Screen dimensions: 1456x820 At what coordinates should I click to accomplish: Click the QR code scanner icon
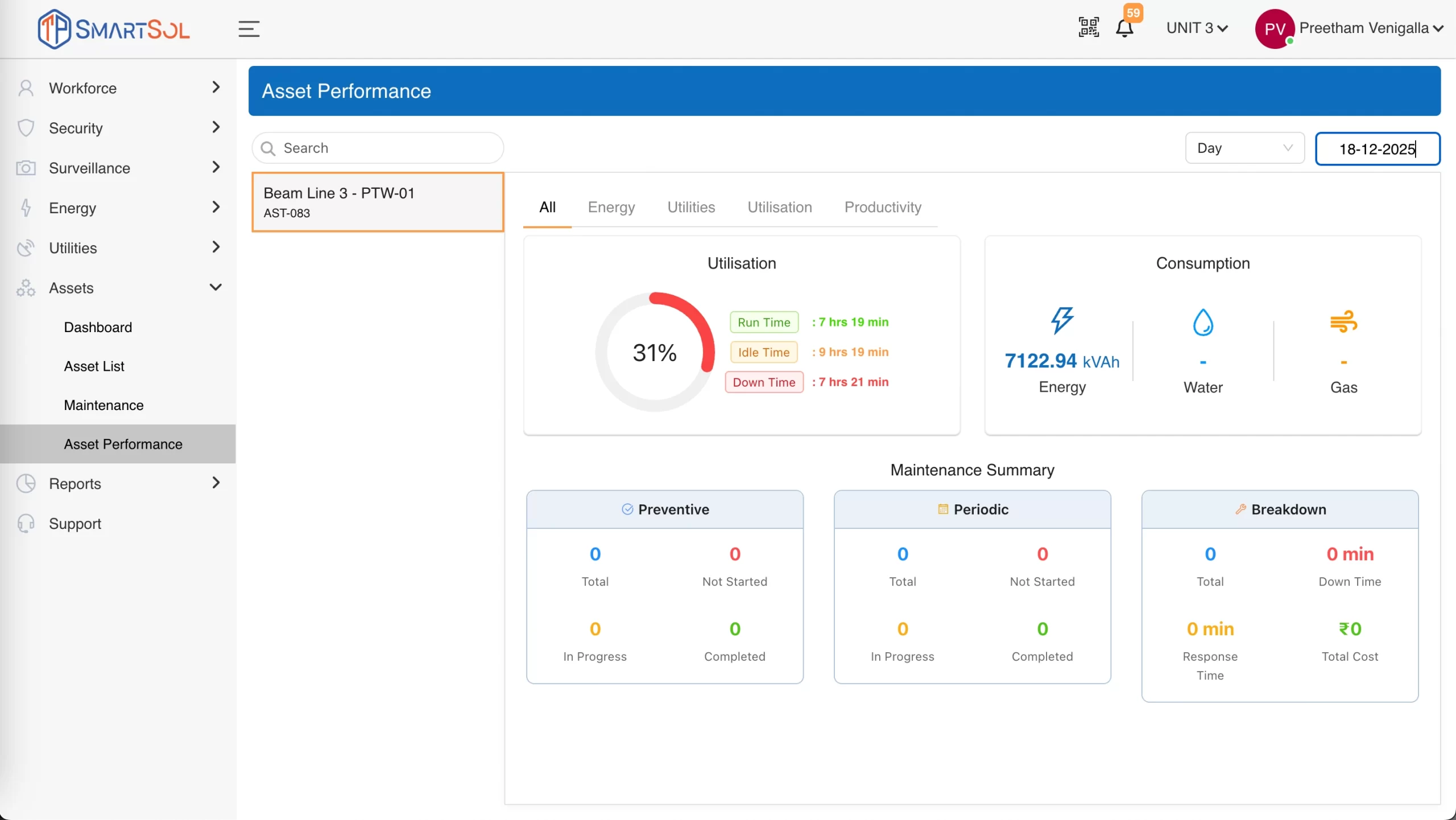coord(1089,27)
